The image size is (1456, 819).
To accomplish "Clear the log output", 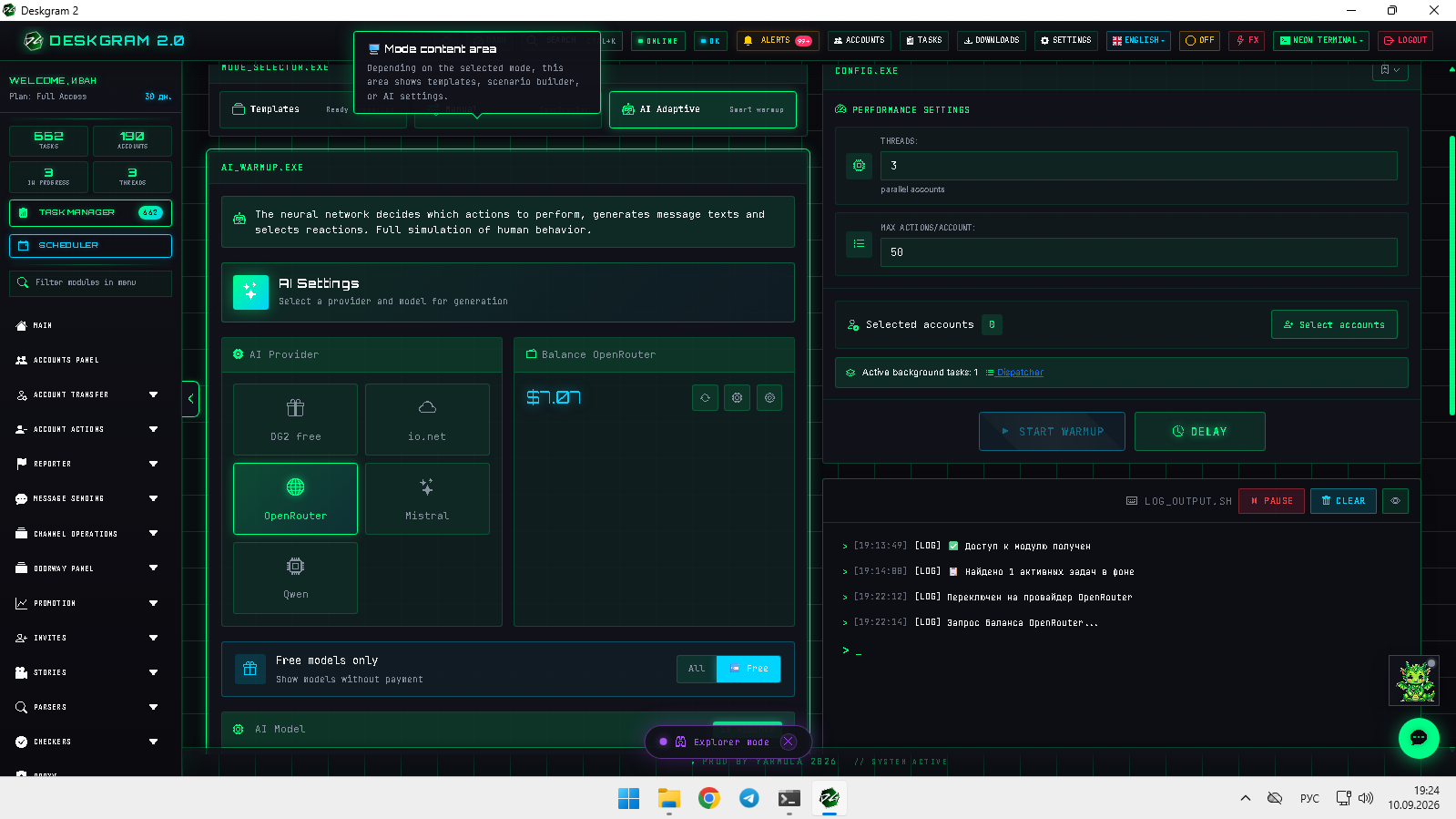I will pyautogui.click(x=1343, y=501).
